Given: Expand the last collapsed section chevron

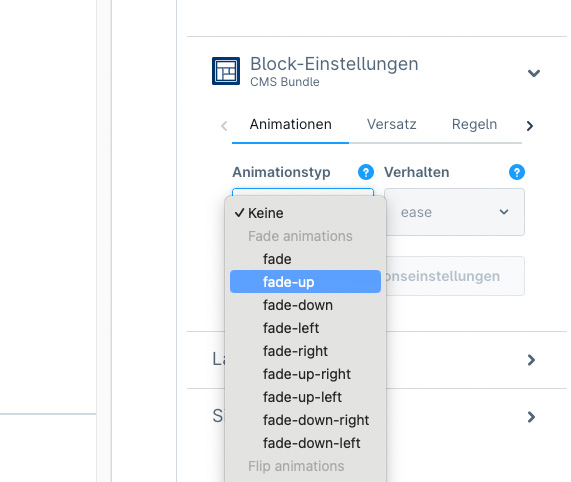Looking at the screenshot, I should tap(531, 417).
